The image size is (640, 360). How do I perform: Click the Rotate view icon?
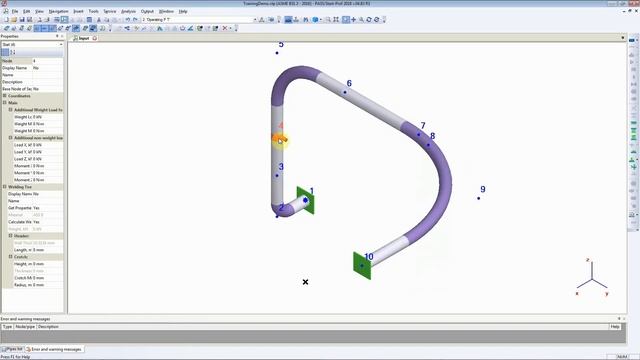(x=369, y=20)
